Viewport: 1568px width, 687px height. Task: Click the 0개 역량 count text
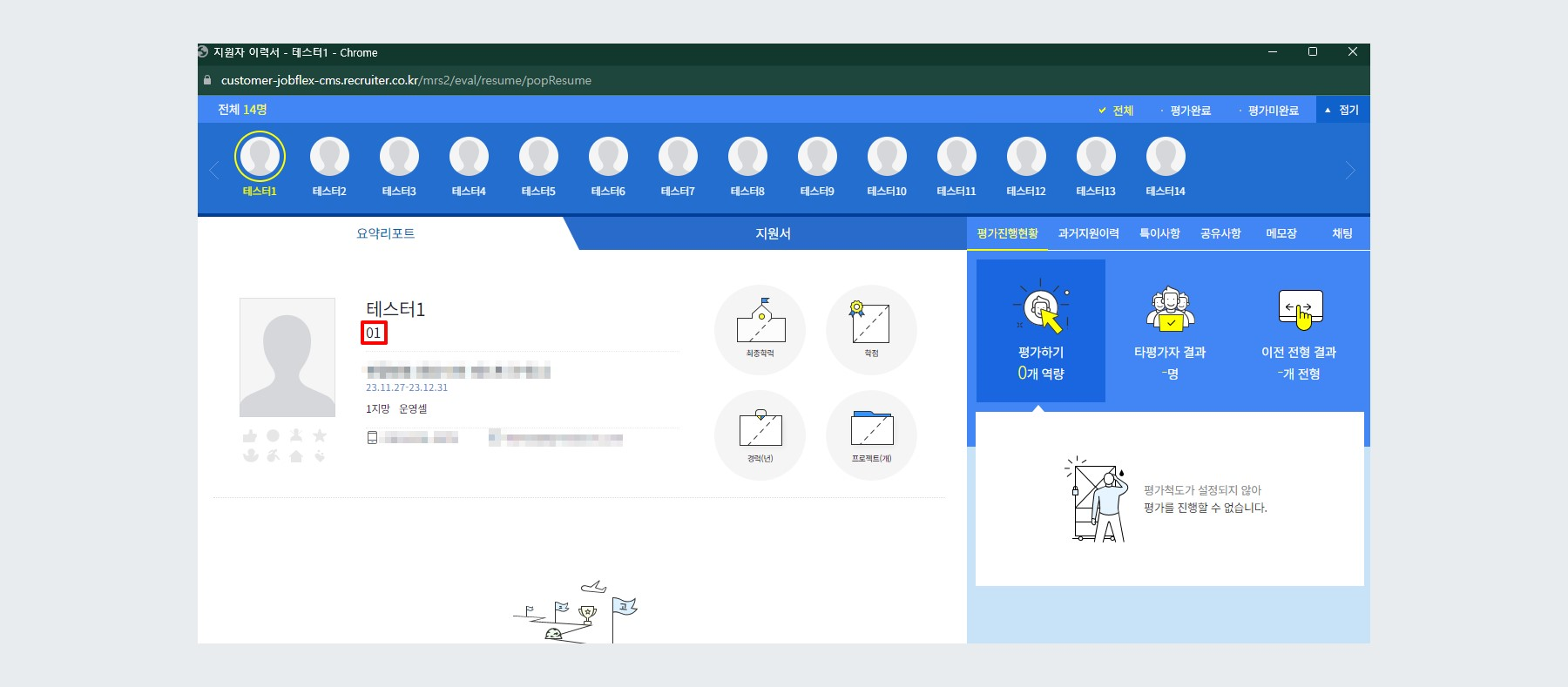pos(1041,374)
